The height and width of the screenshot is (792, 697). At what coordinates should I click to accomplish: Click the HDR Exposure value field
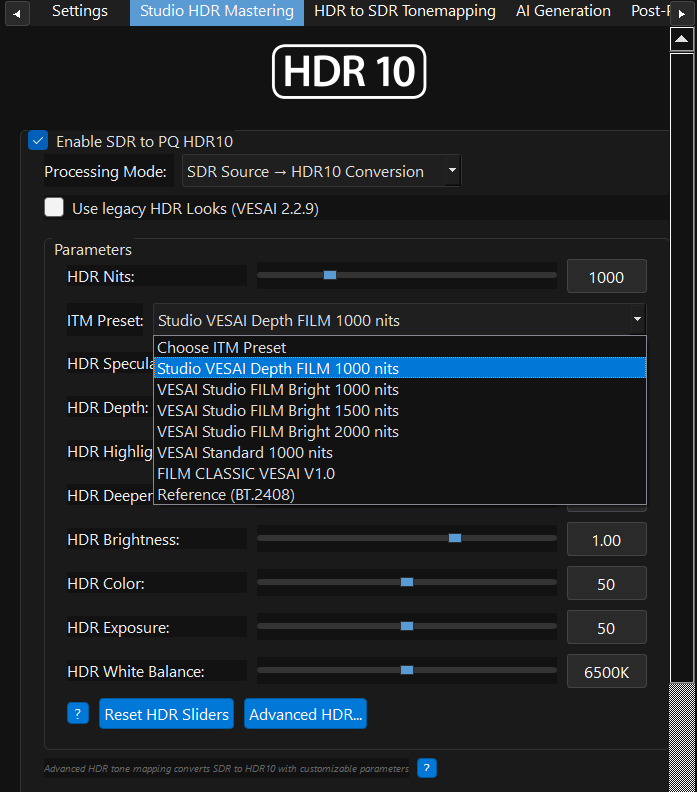coord(607,627)
